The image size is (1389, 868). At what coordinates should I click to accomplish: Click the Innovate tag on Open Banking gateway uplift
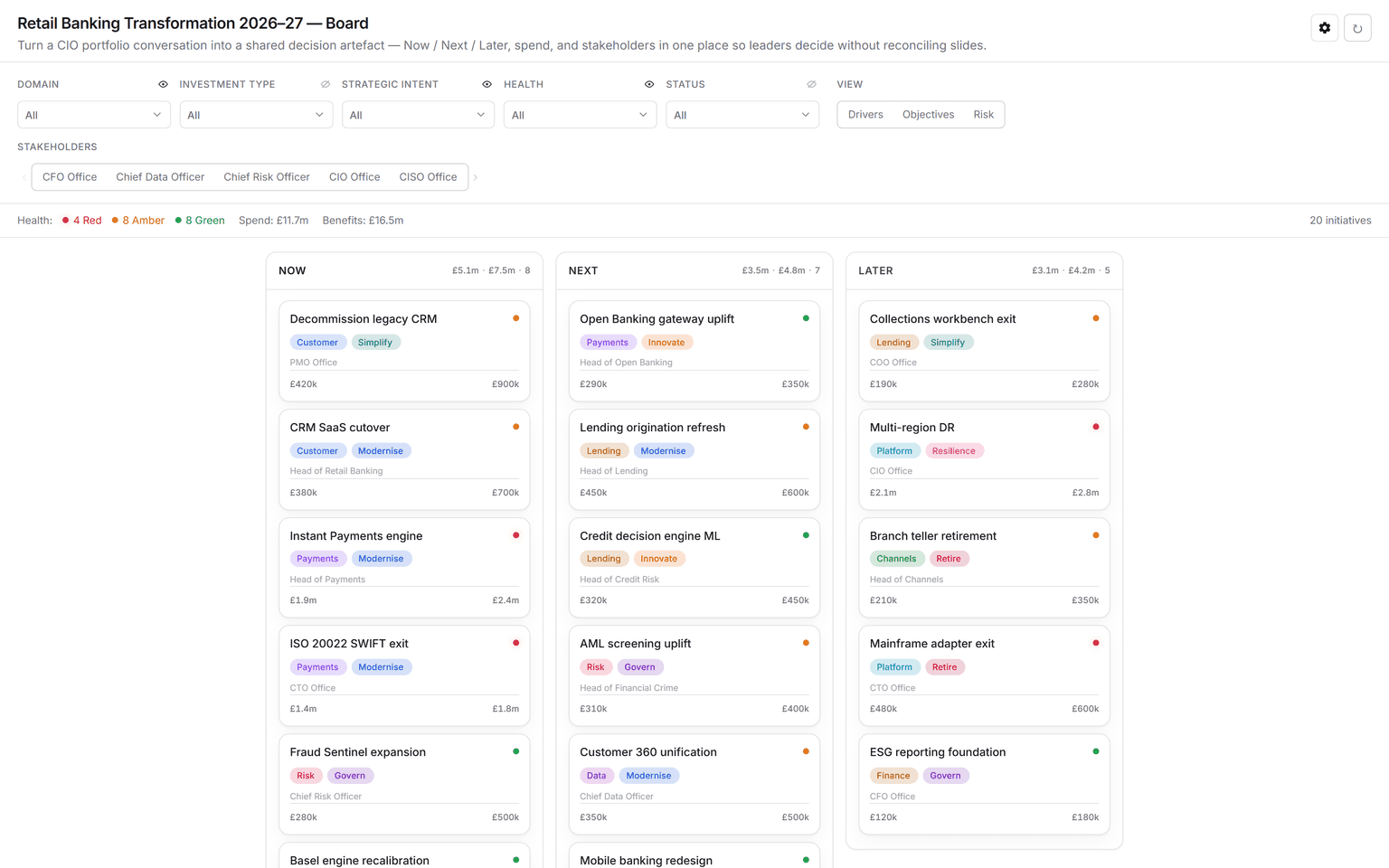click(x=666, y=343)
